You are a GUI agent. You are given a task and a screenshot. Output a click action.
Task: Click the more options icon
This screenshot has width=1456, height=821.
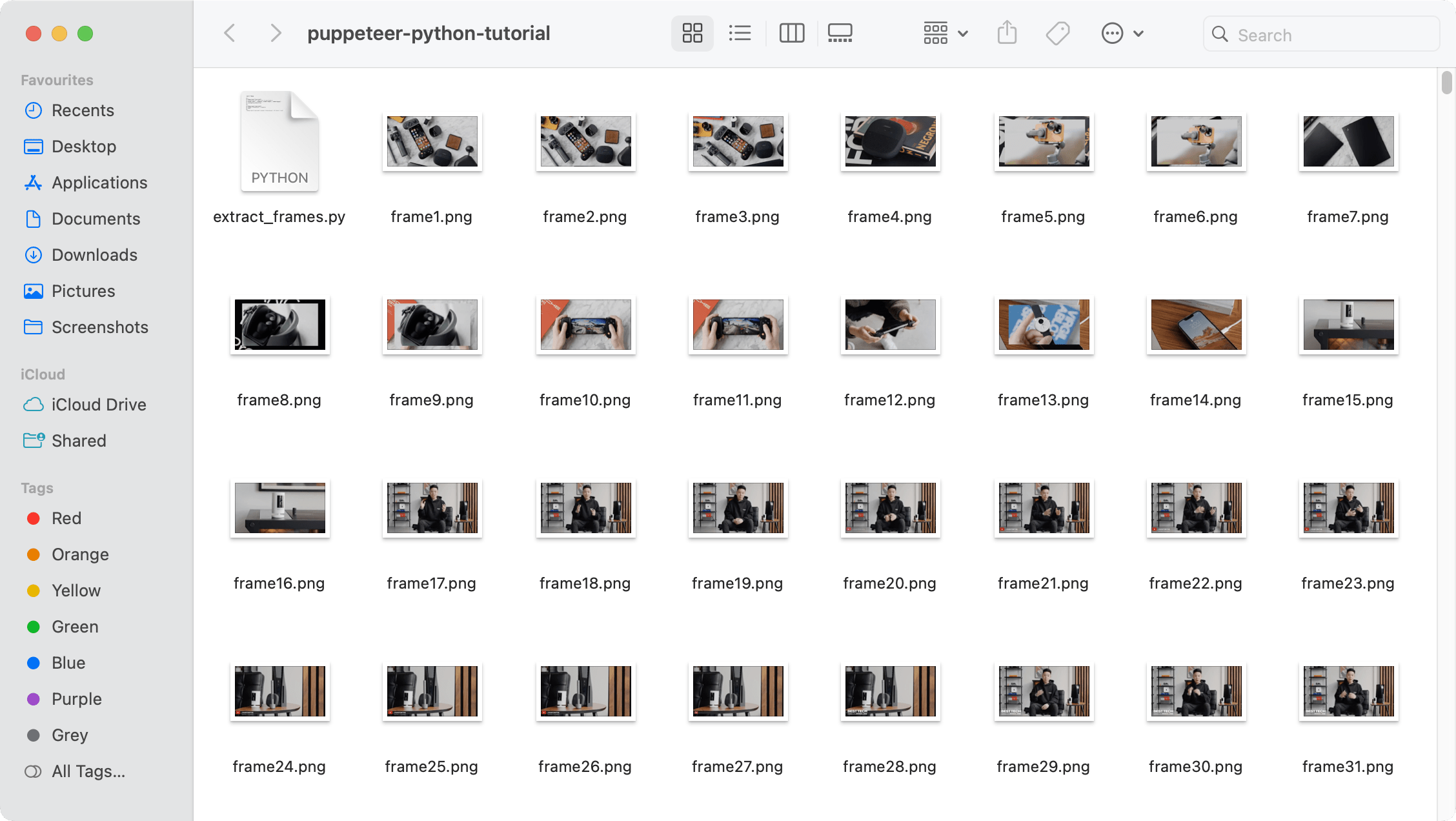tap(1112, 33)
